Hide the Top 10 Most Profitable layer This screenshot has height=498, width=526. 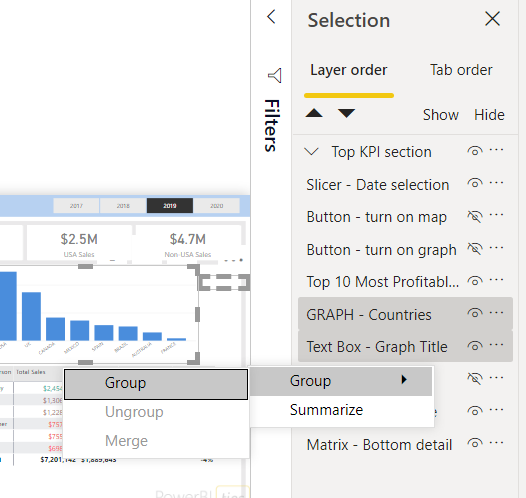pos(475,281)
